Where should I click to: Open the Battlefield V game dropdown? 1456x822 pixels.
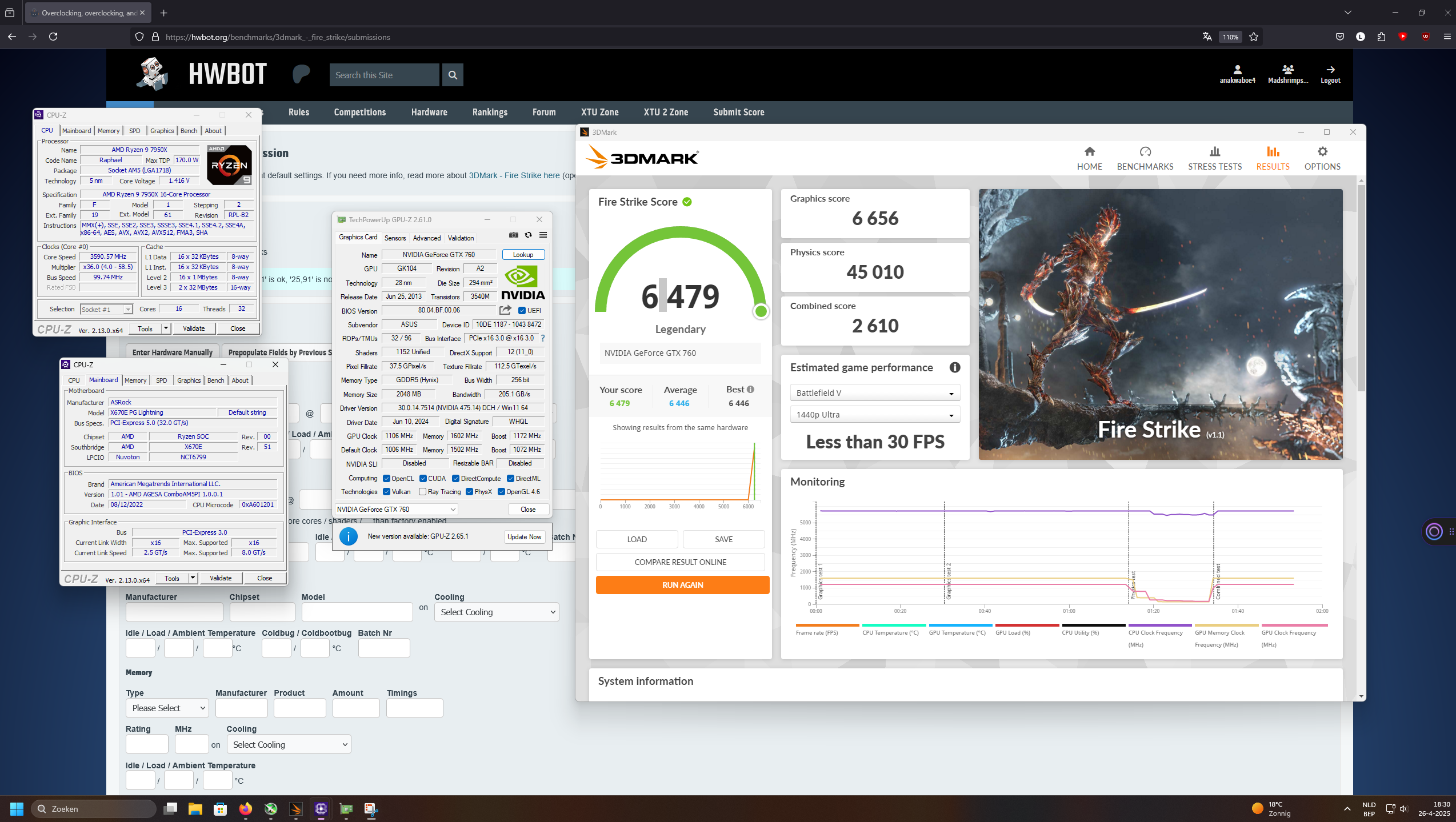pyautogui.click(x=874, y=393)
